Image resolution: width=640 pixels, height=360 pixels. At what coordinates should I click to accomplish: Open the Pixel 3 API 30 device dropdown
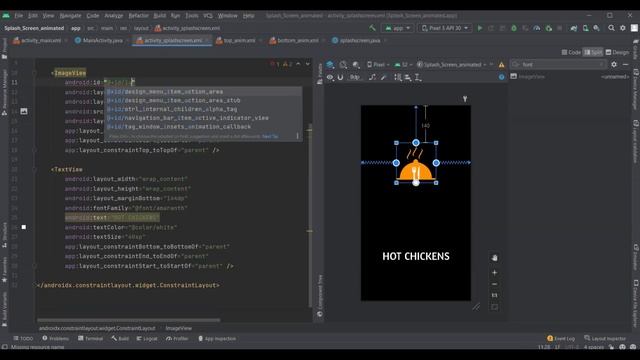(x=445, y=28)
